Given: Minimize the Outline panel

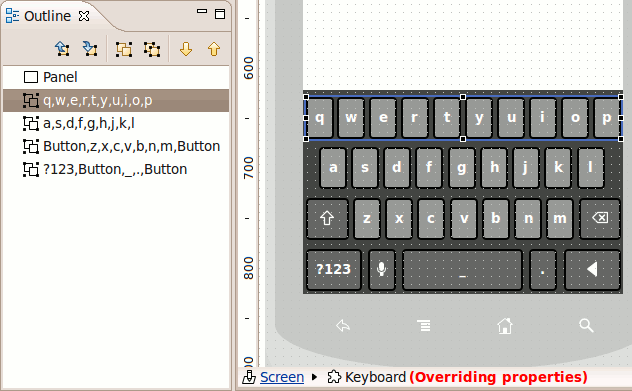Looking at the screenshot, I should pos(202,12).
